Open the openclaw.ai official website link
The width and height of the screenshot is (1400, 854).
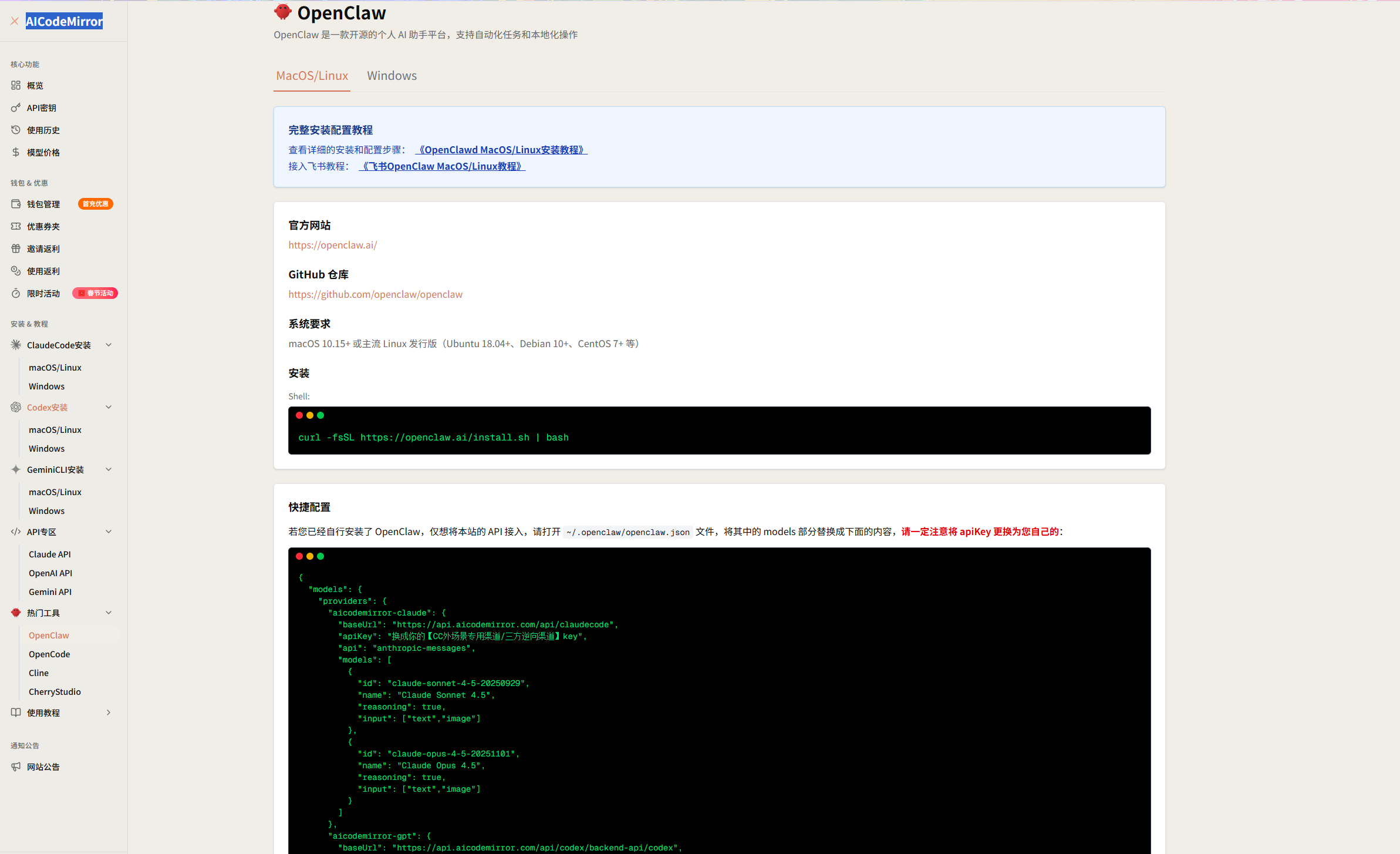click(332, 245)
